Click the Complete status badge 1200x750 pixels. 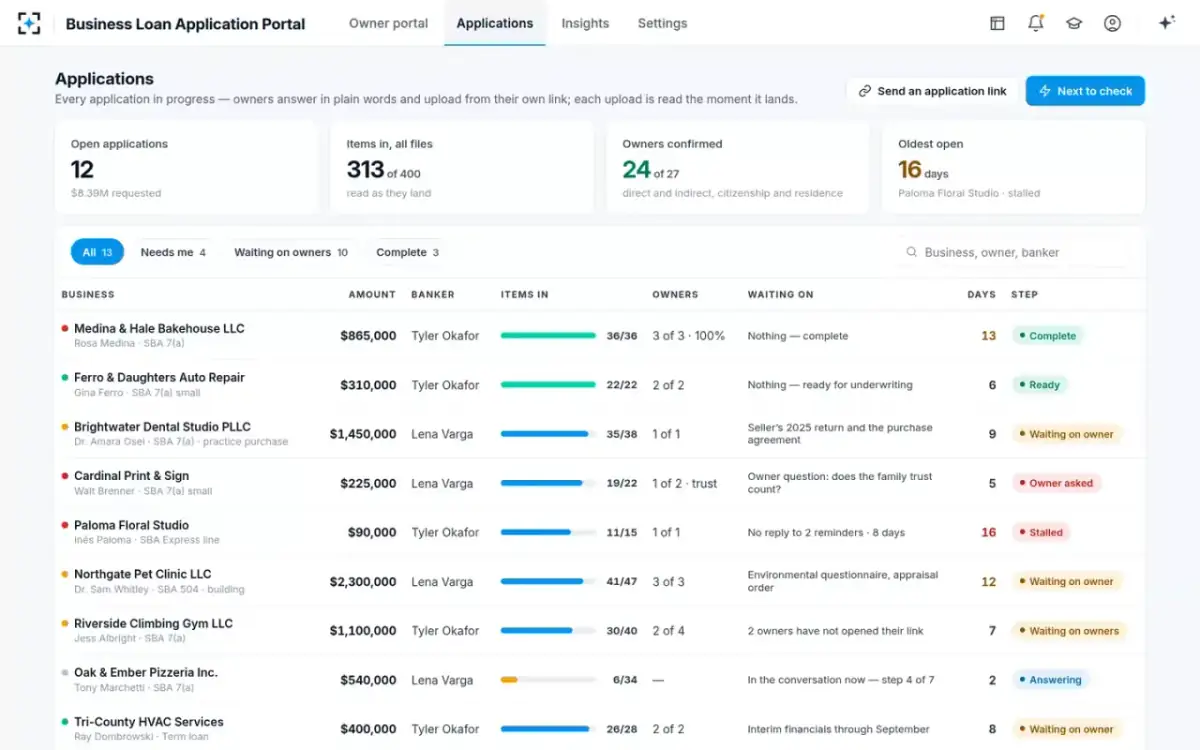[1047, 336]
